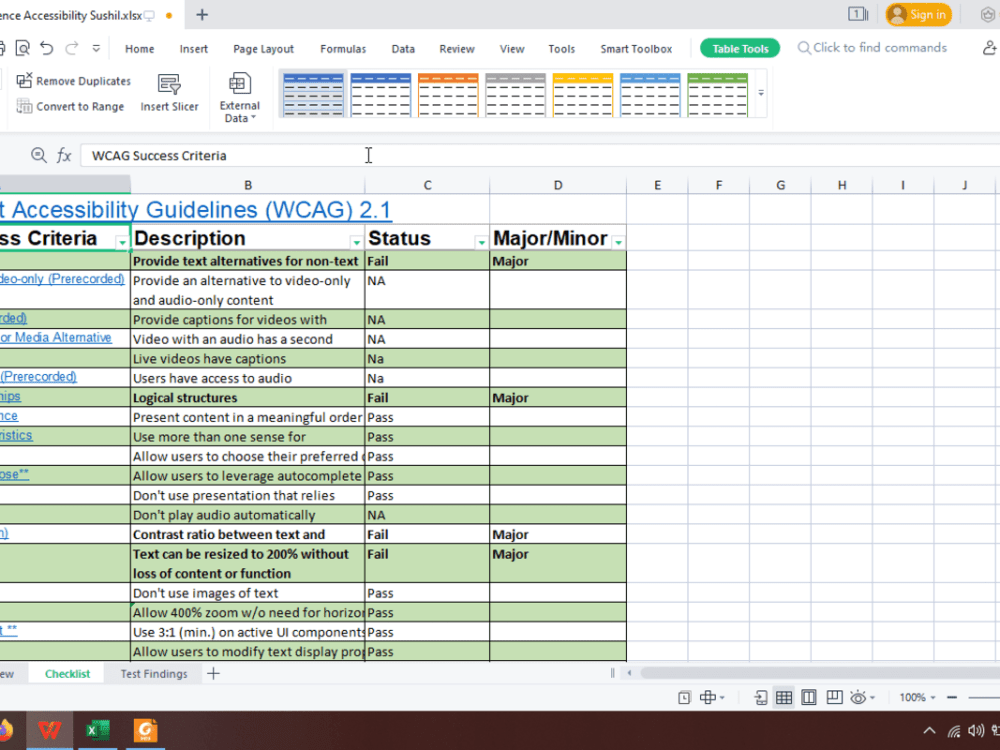Select the cell 'Live videos have captions'
The width and height of the screenshot is (1000, 750).
(x=247, y=358)
